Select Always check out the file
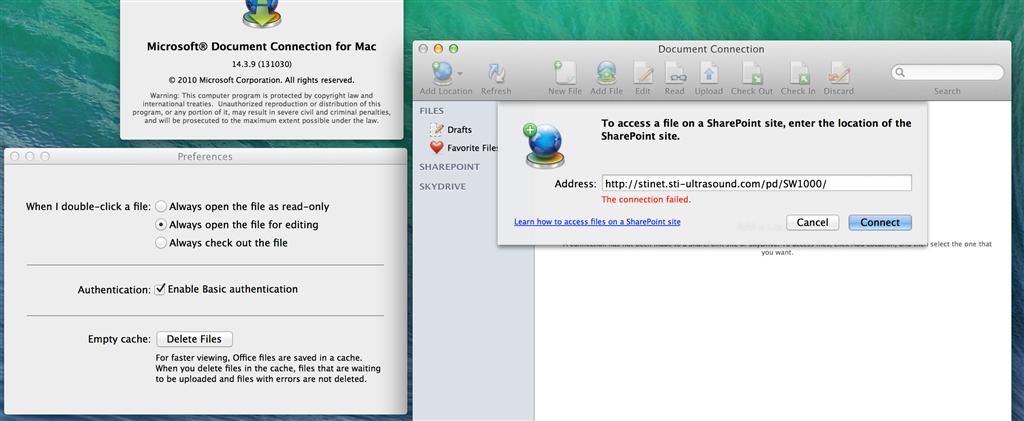Image resolution: width=1024 pixels, height=421 pixels. click(x=161, y=243)
